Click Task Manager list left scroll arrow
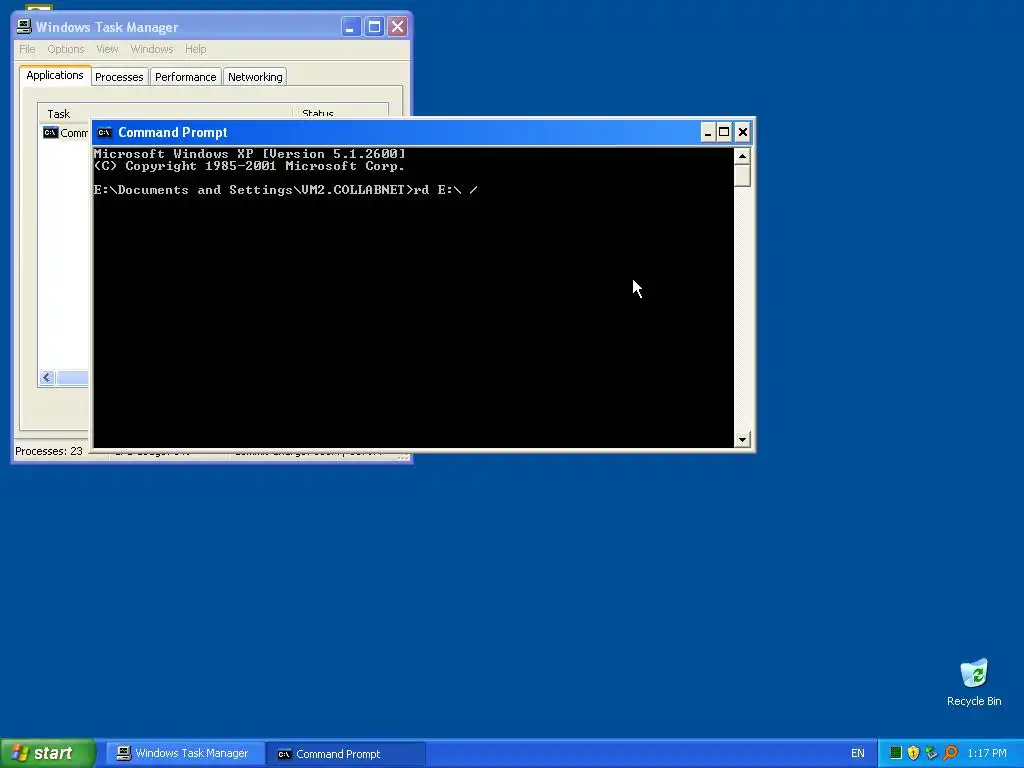 [x=46, y=377]
